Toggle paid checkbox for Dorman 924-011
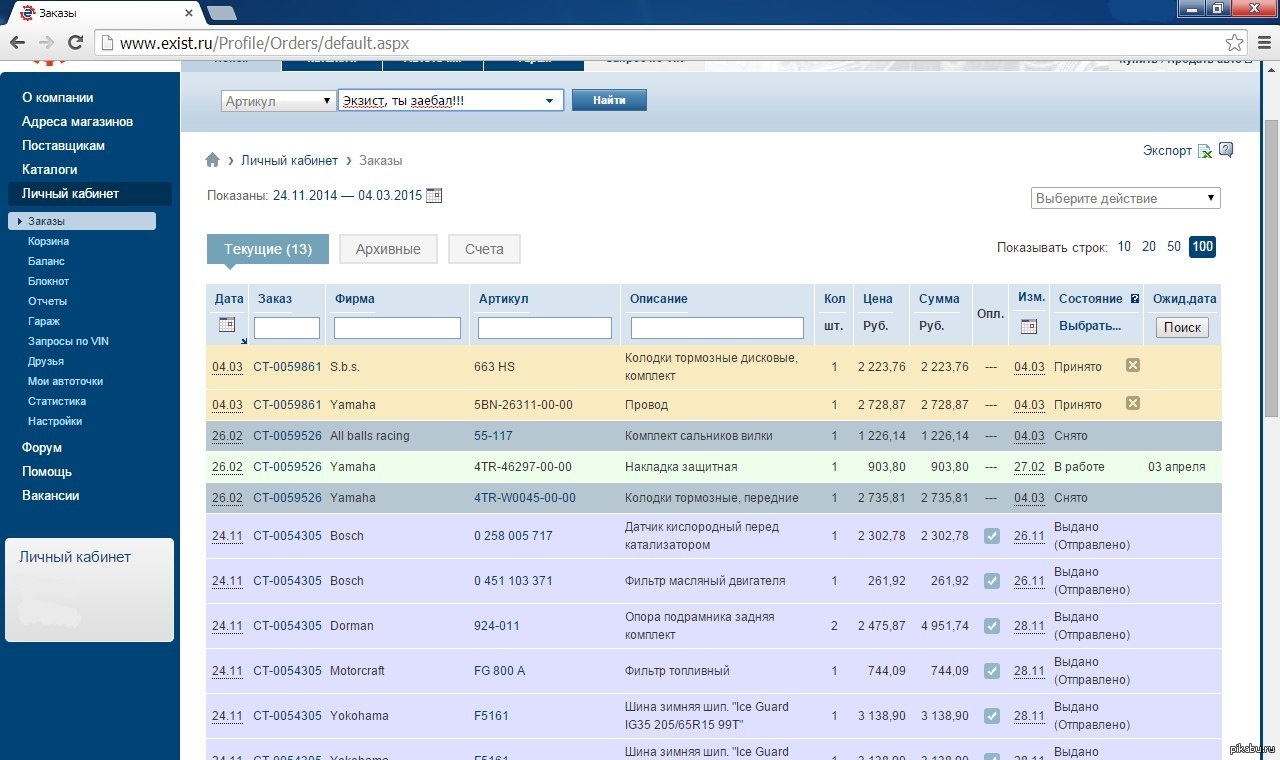This screenshot has height=760, width=1280. pyautogui.click(x=991, y=626)
